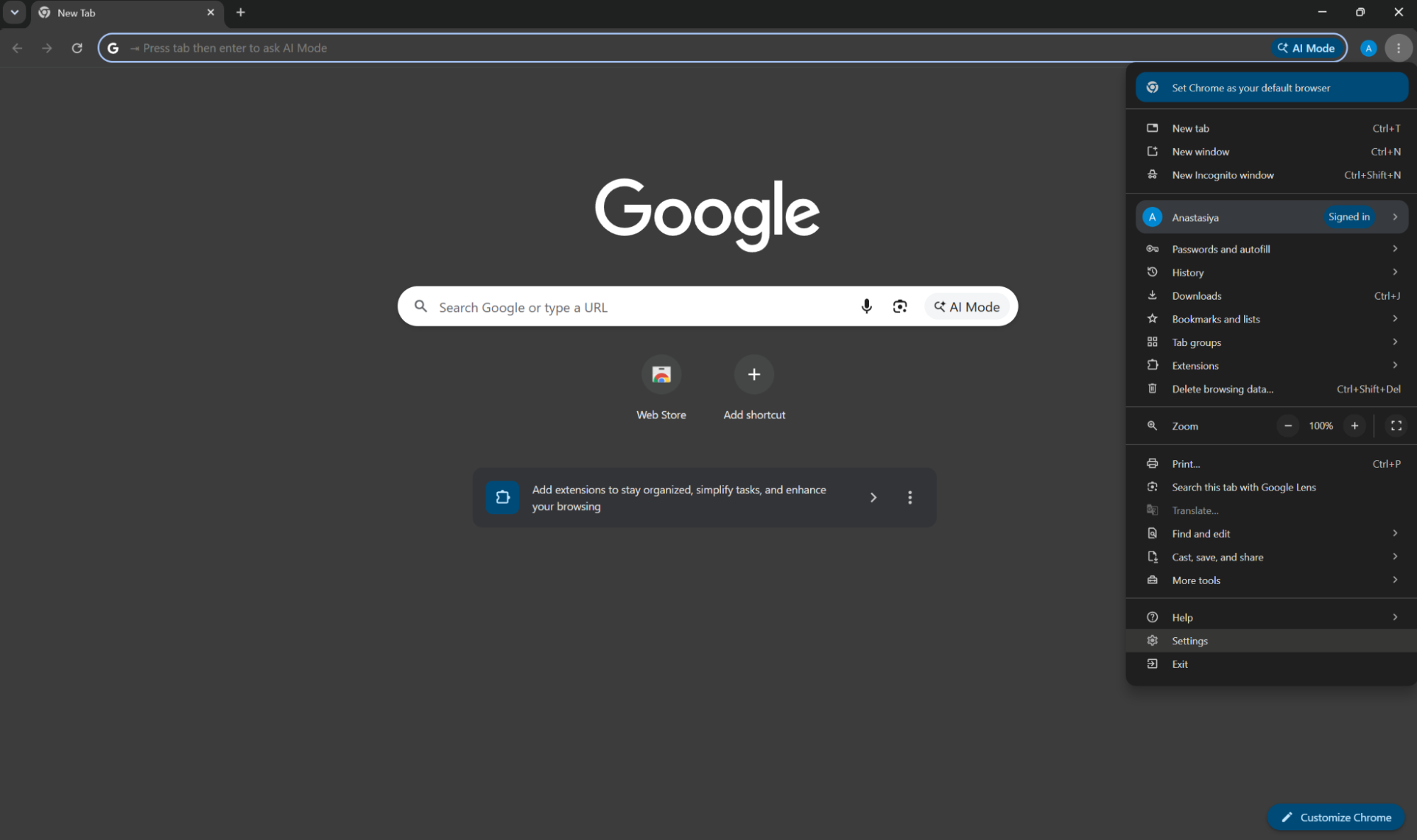
Task: Expand Bookmarks and lists submenu
Action: click(1272, 319)
